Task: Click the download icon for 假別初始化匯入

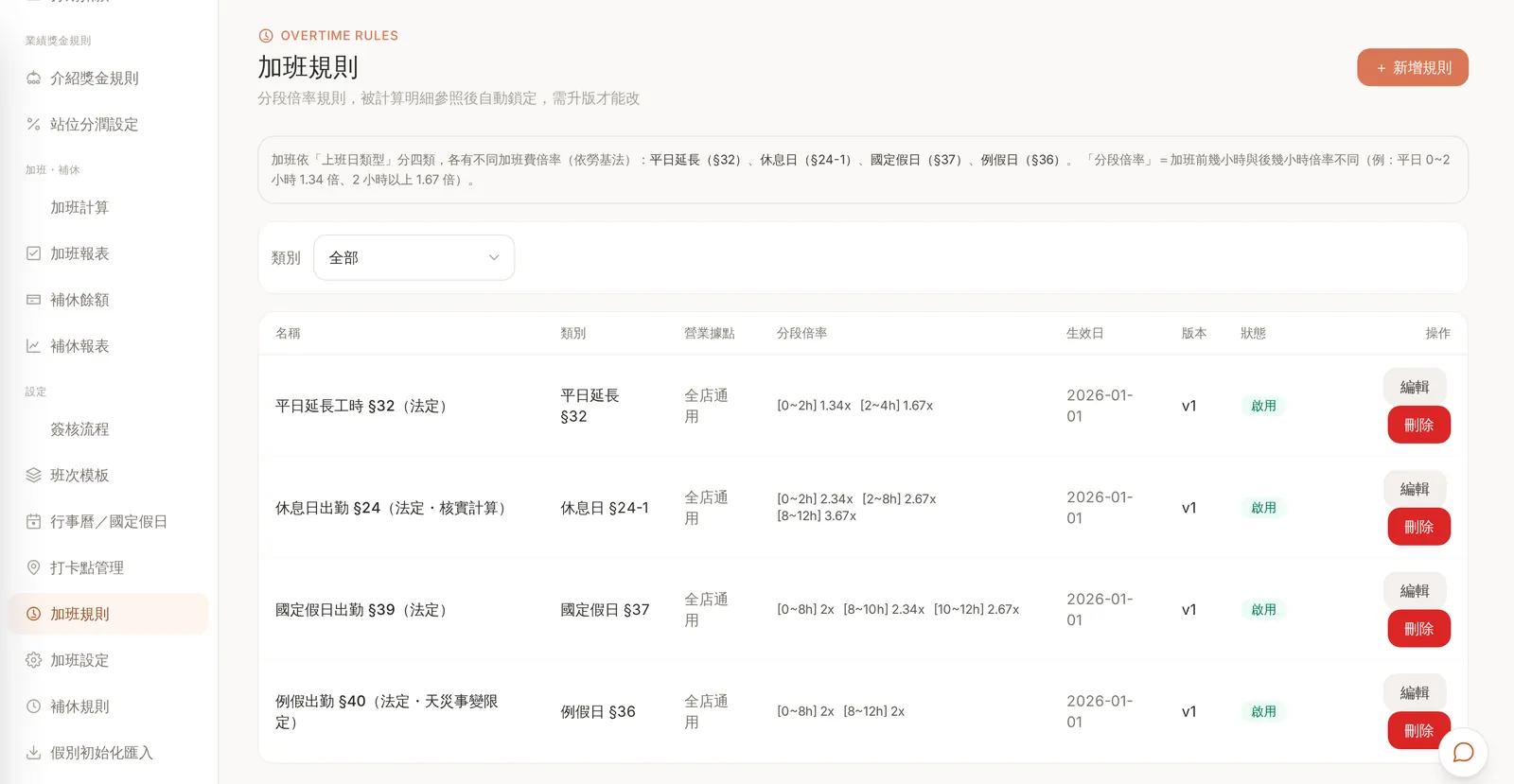Action: tap(33, 753)
